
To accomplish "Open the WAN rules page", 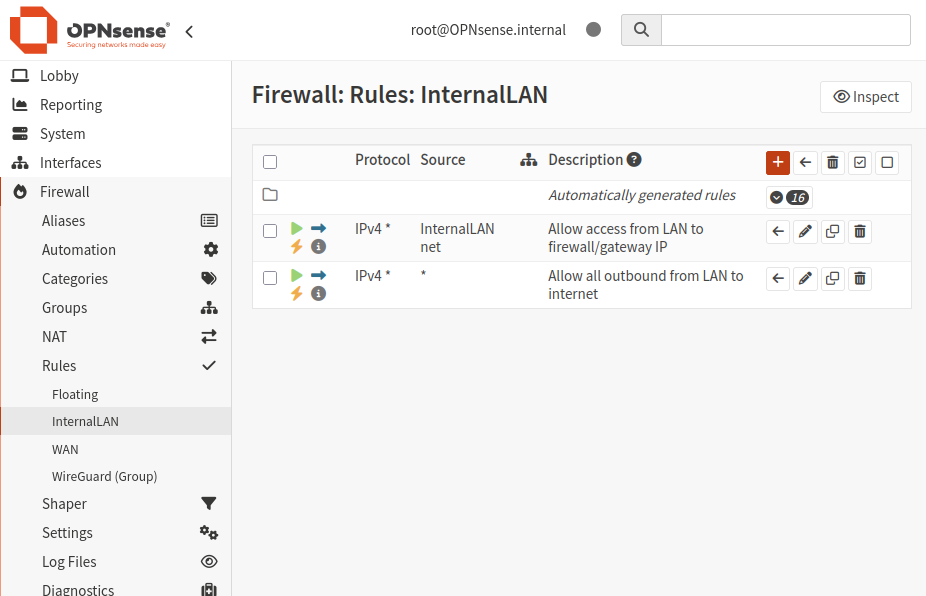I will [x=65, y=450].
